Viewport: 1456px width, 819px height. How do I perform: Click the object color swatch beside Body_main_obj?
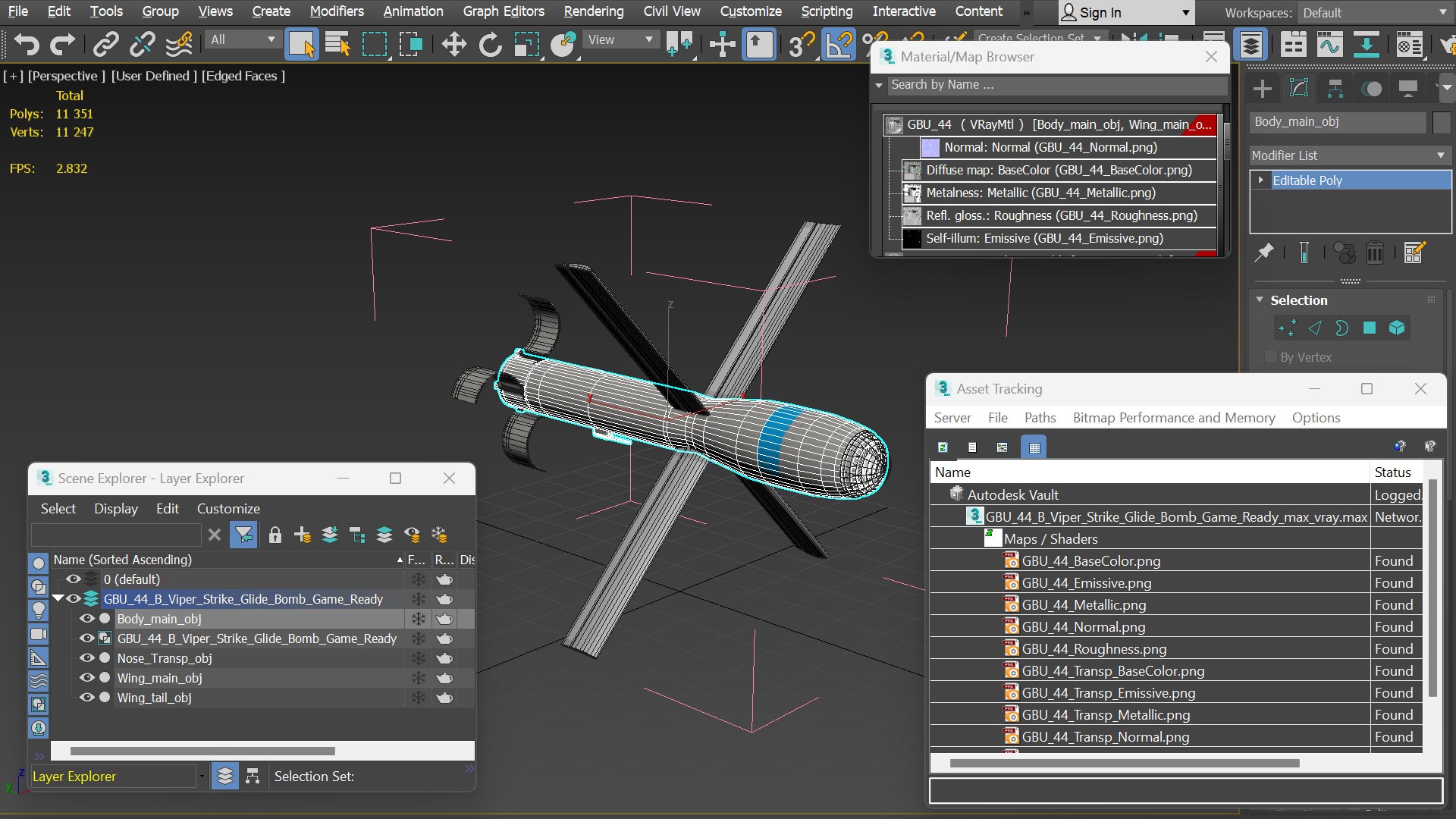1442,123
